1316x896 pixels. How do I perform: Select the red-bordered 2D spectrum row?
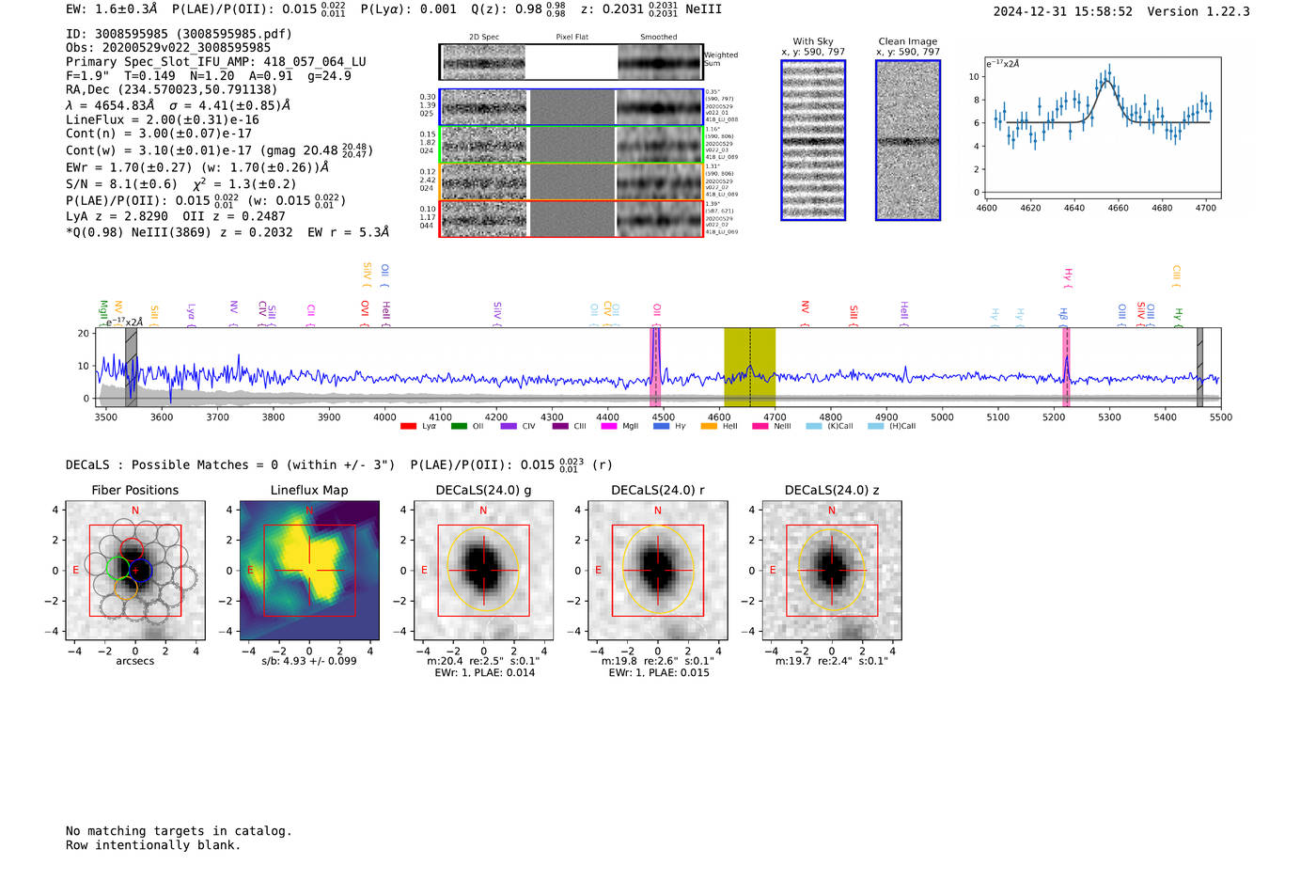[x=572, y=218]
